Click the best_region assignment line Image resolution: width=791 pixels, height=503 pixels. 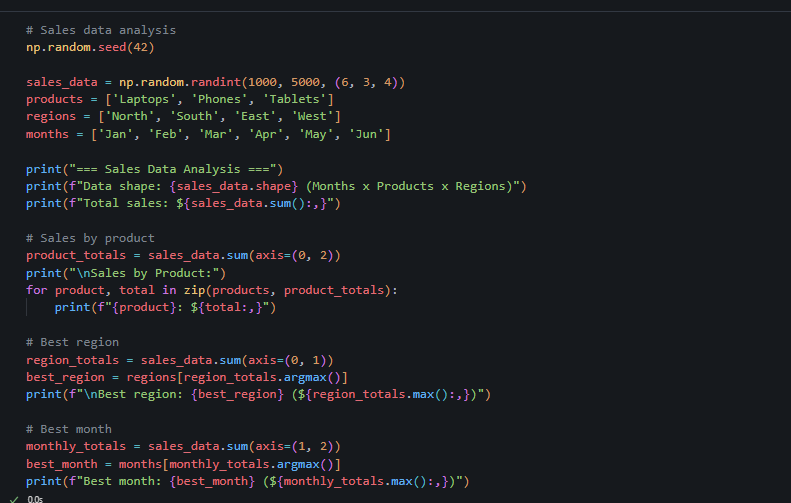pos(187,377)
